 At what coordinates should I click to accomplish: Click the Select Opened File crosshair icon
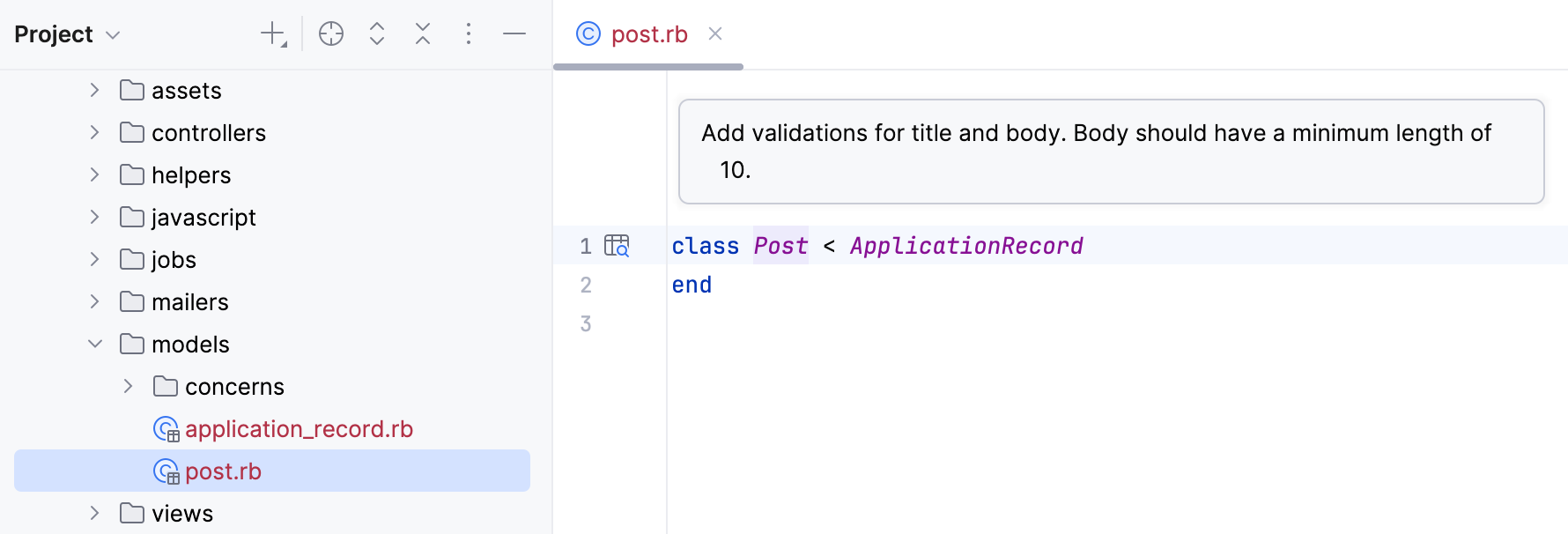tap(331, 34)
